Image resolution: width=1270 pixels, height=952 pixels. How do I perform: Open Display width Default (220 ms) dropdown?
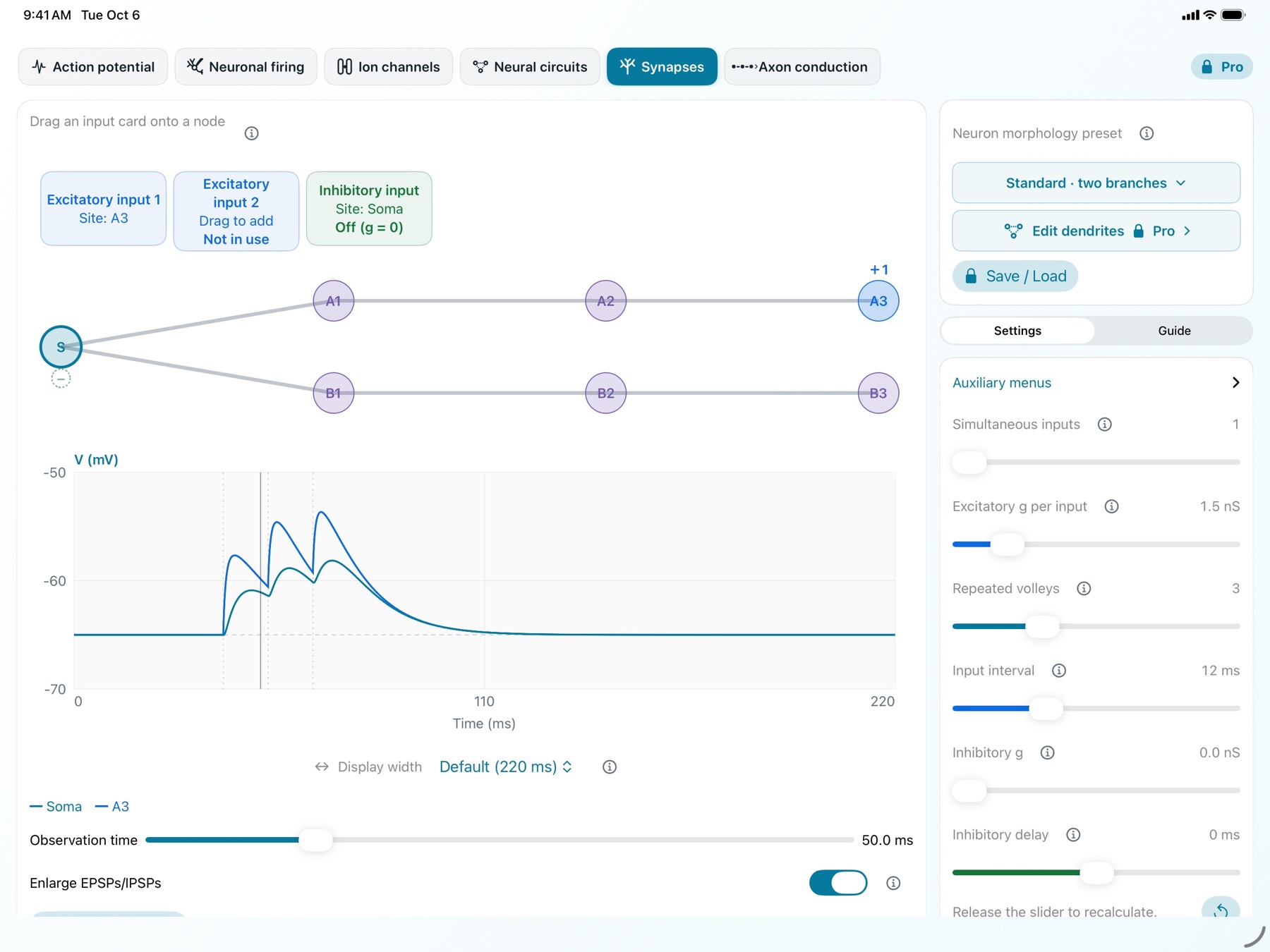[x=505, y=767]
